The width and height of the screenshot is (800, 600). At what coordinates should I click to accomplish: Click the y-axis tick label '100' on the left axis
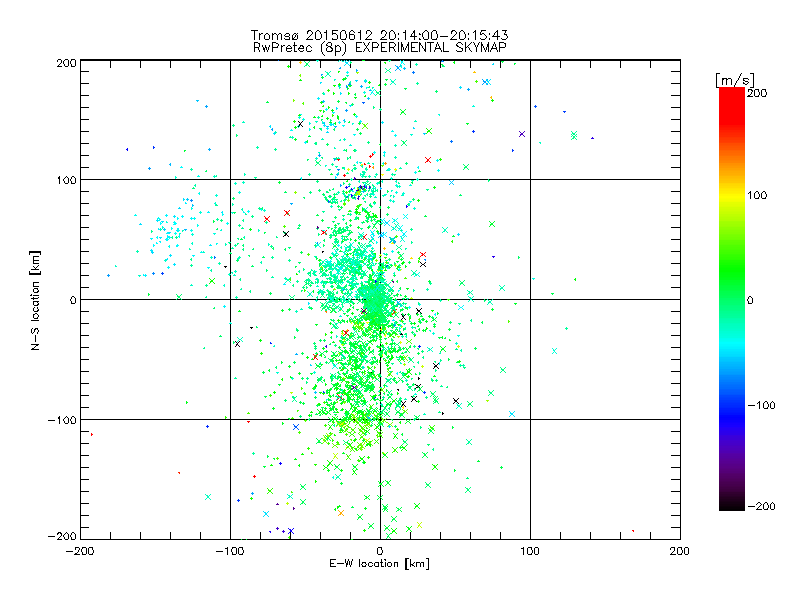pyautogui.click(x=66, y=180)
